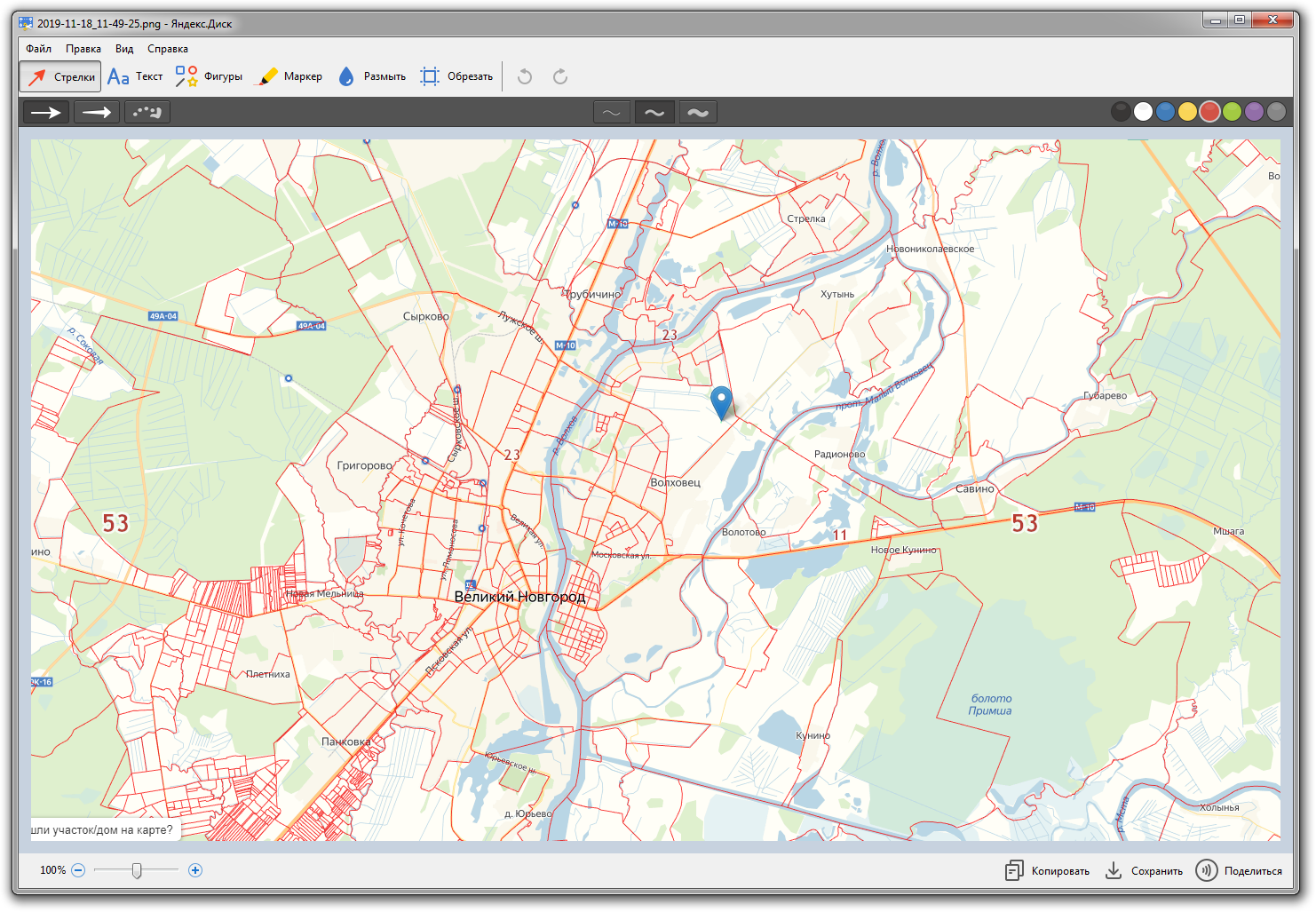Click Копировать to copy the image
This screenshot has width=1316, height=912.
pos(1048,871)
